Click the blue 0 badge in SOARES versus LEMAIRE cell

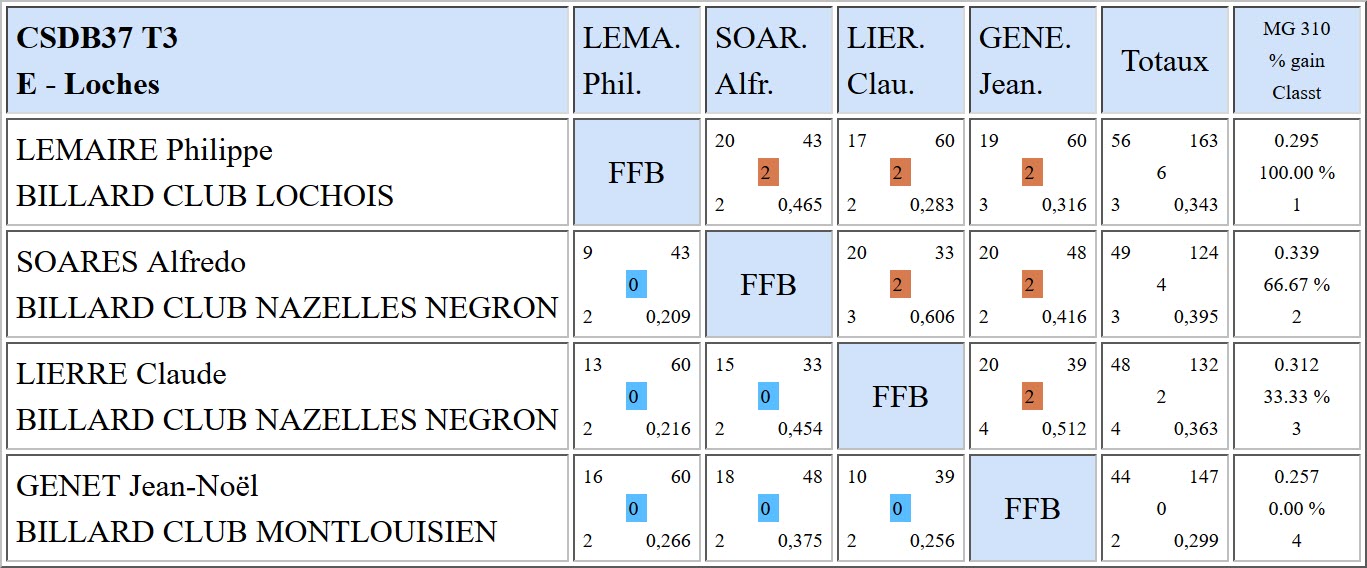(636, 285)
